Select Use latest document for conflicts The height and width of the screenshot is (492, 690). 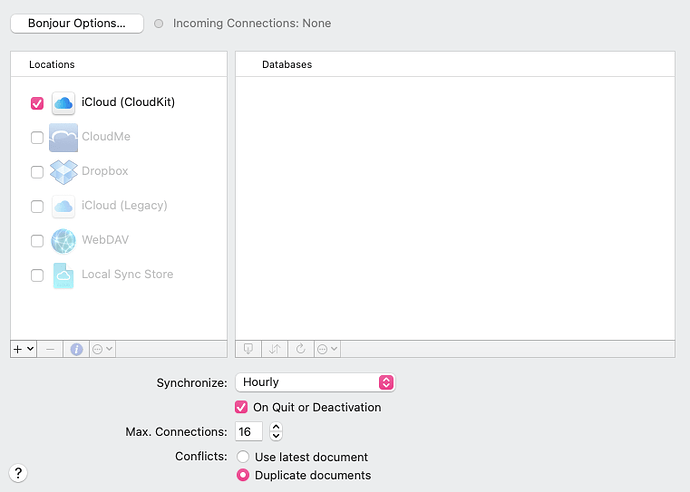click(243, 457)
